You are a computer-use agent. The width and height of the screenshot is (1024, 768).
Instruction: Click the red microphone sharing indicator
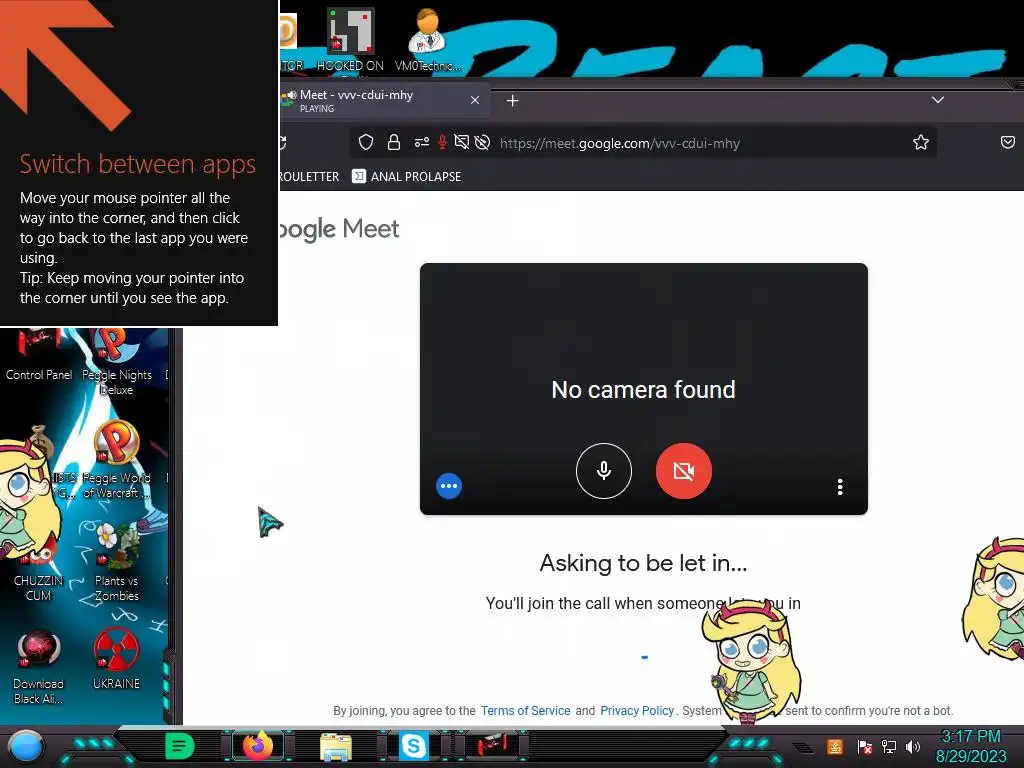point(442,142)
